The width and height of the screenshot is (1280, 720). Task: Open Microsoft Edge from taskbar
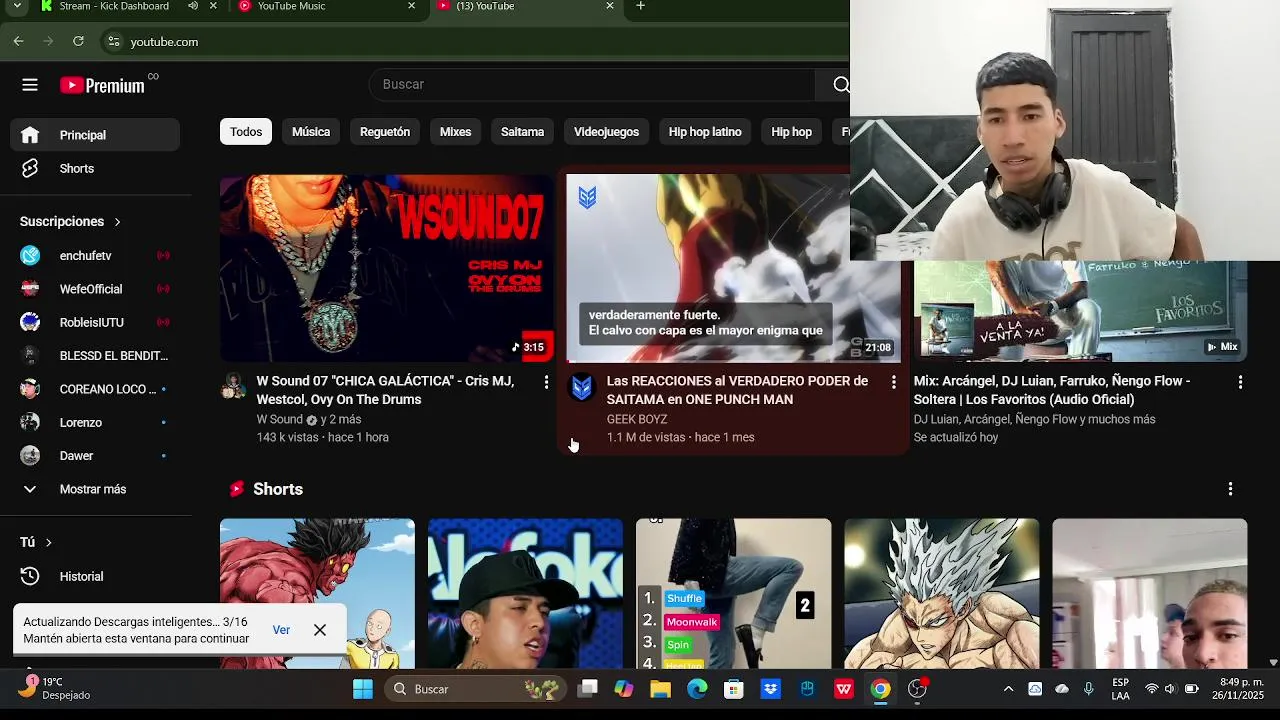tap(697, 689)
